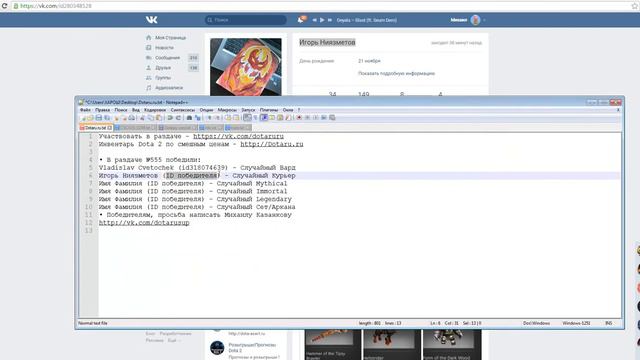This screenshot has height=360, width=640.
Task: Open the Поиск menu in Notepad++
Action: [x=121, y=110]
